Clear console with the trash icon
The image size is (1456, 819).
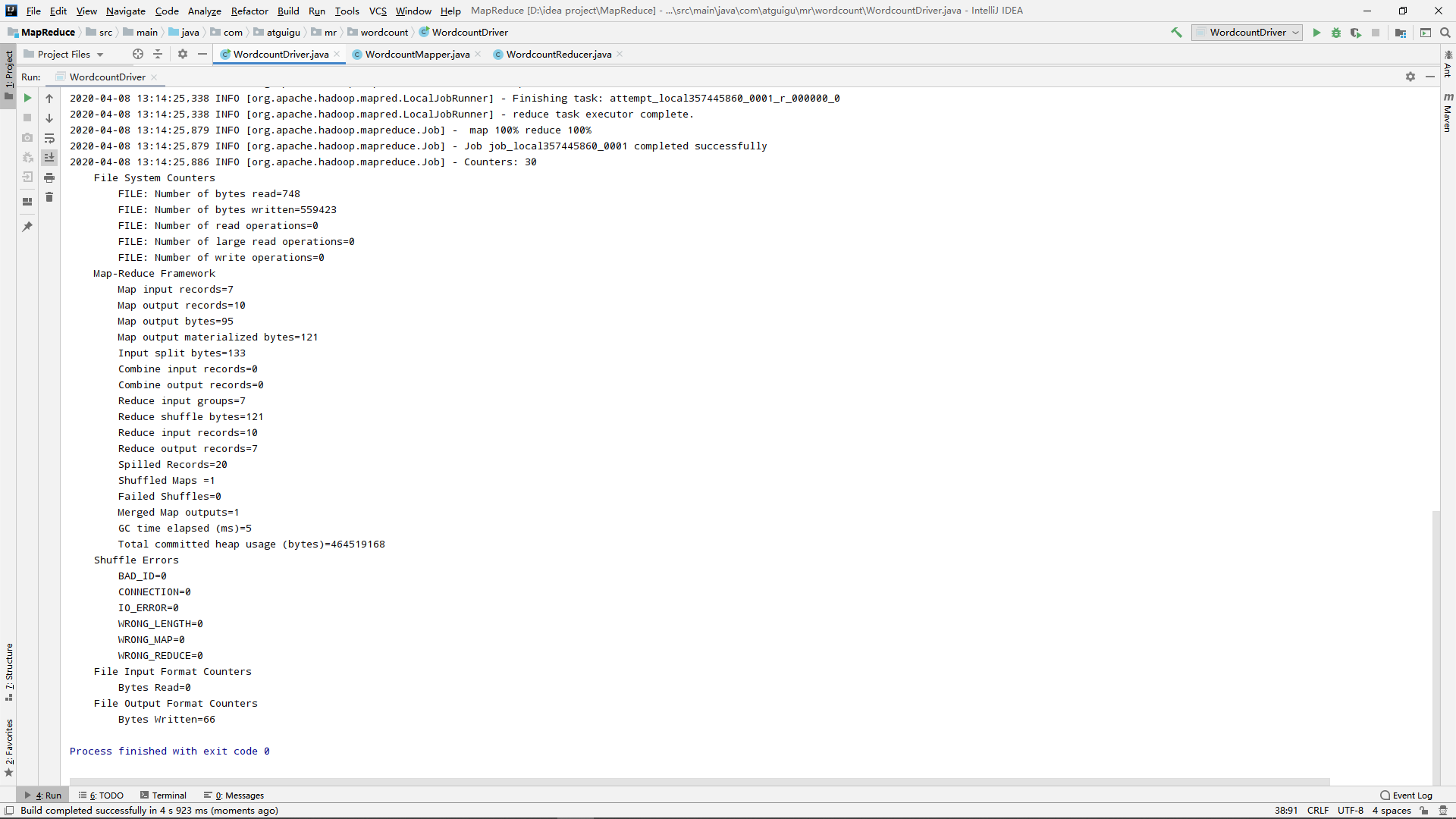(x=49, y=197)
